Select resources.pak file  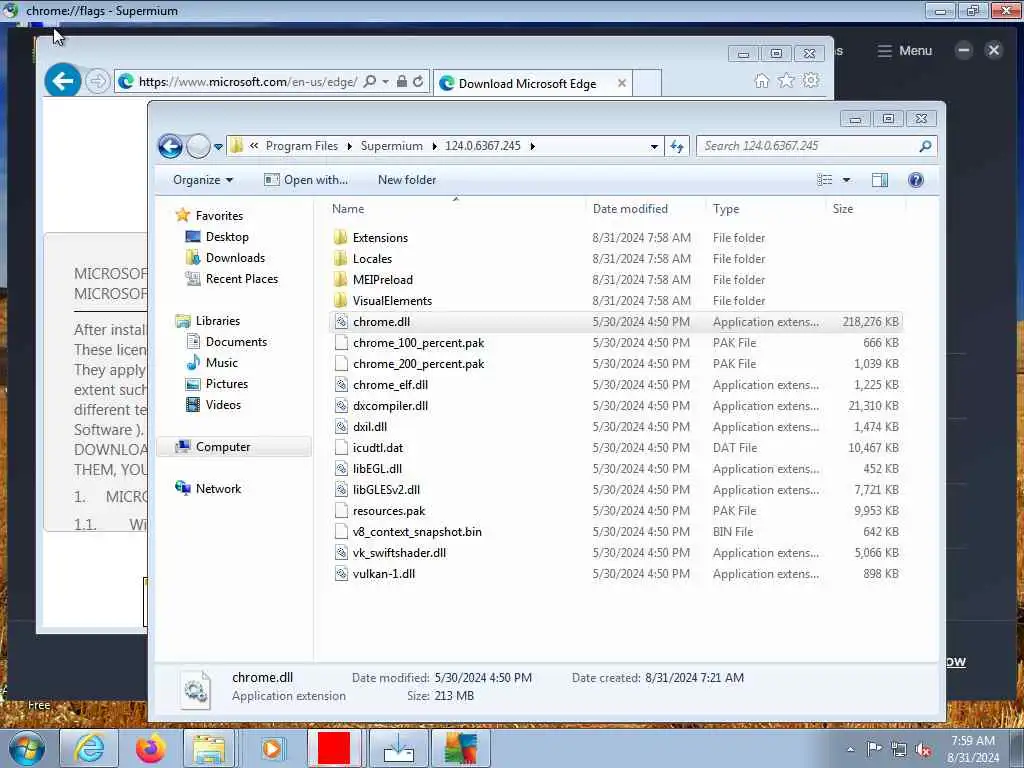point(389,511)
